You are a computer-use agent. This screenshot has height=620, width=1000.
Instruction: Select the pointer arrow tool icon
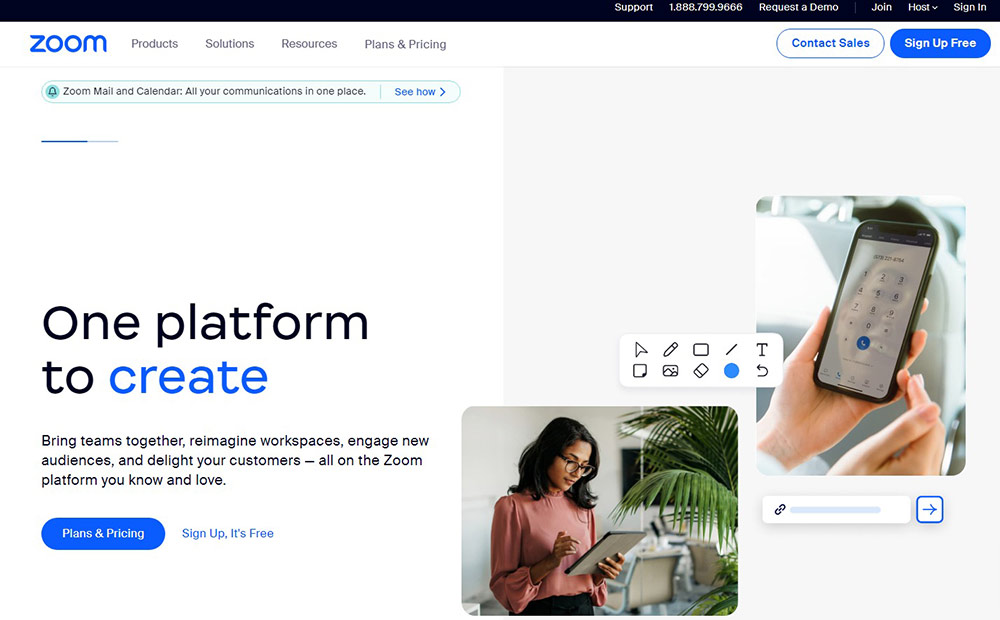(640, 350)
